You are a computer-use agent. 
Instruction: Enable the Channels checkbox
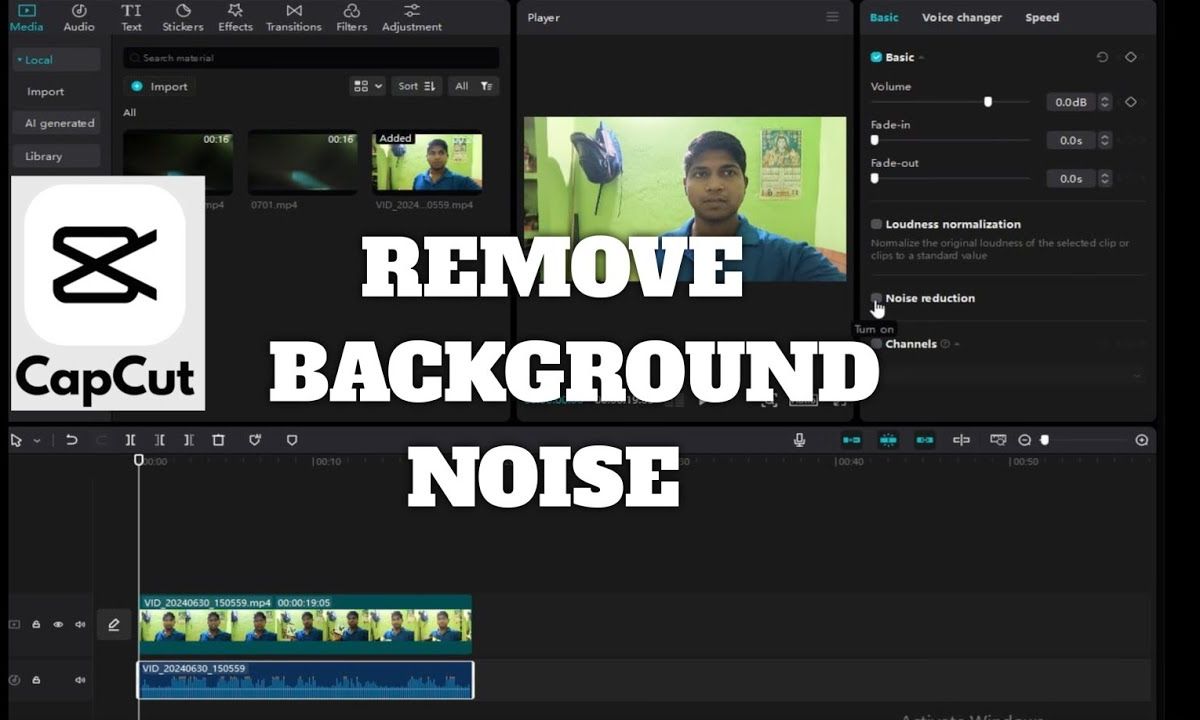(876, 344)
